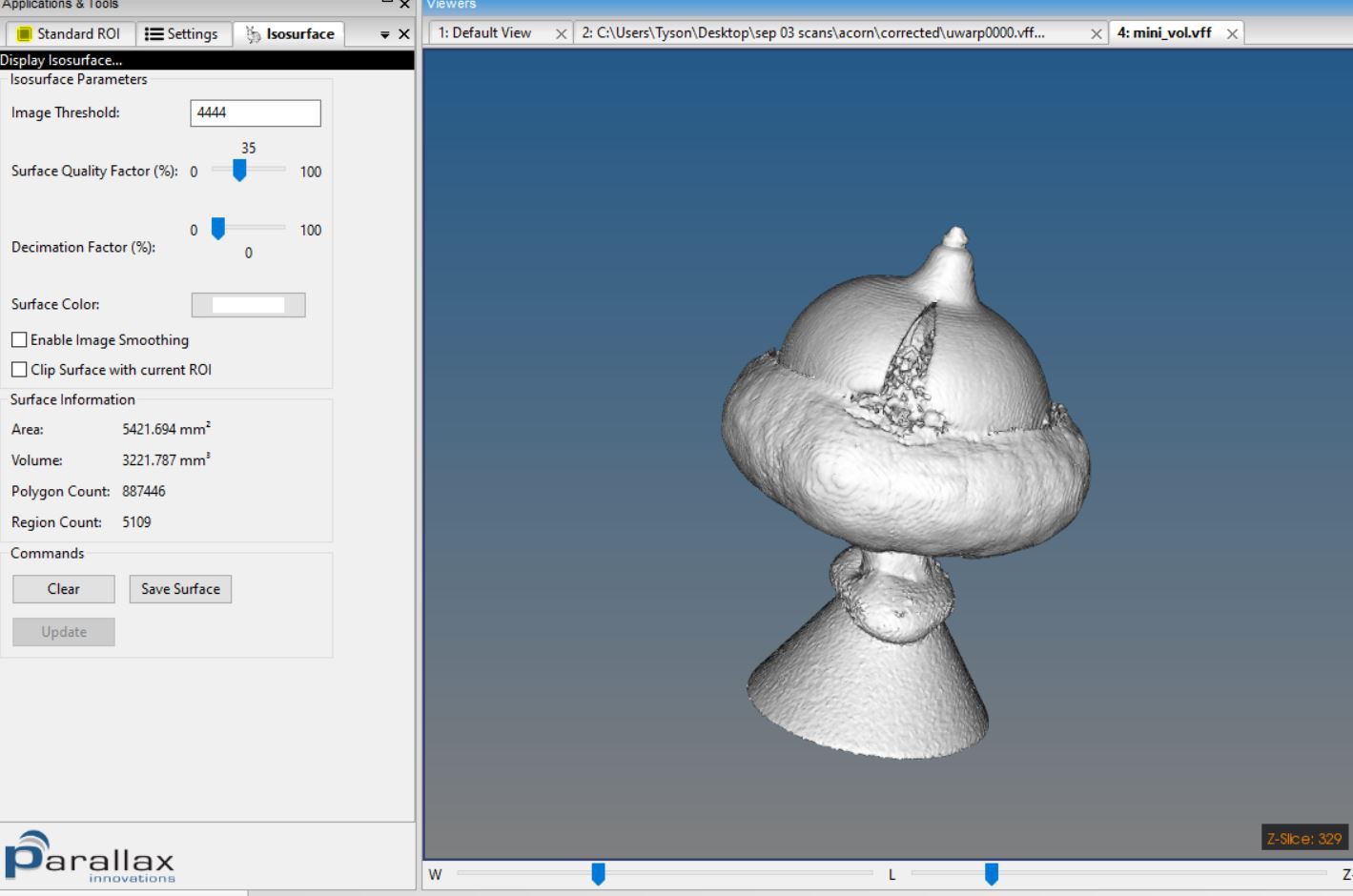Click the Surface Quality Factor slider handle
This screenshot has width=1353, height=896.
coord(239,171)
